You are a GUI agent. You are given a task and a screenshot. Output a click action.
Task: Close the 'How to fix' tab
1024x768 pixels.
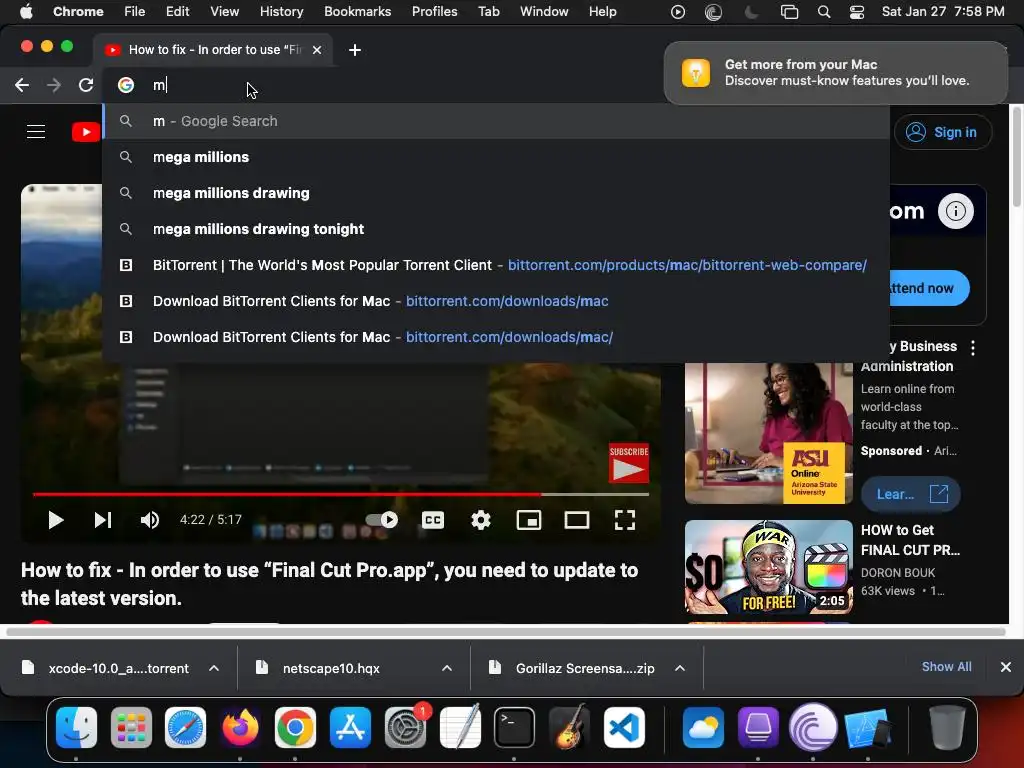pyautogui.click(x=317, y=50)
